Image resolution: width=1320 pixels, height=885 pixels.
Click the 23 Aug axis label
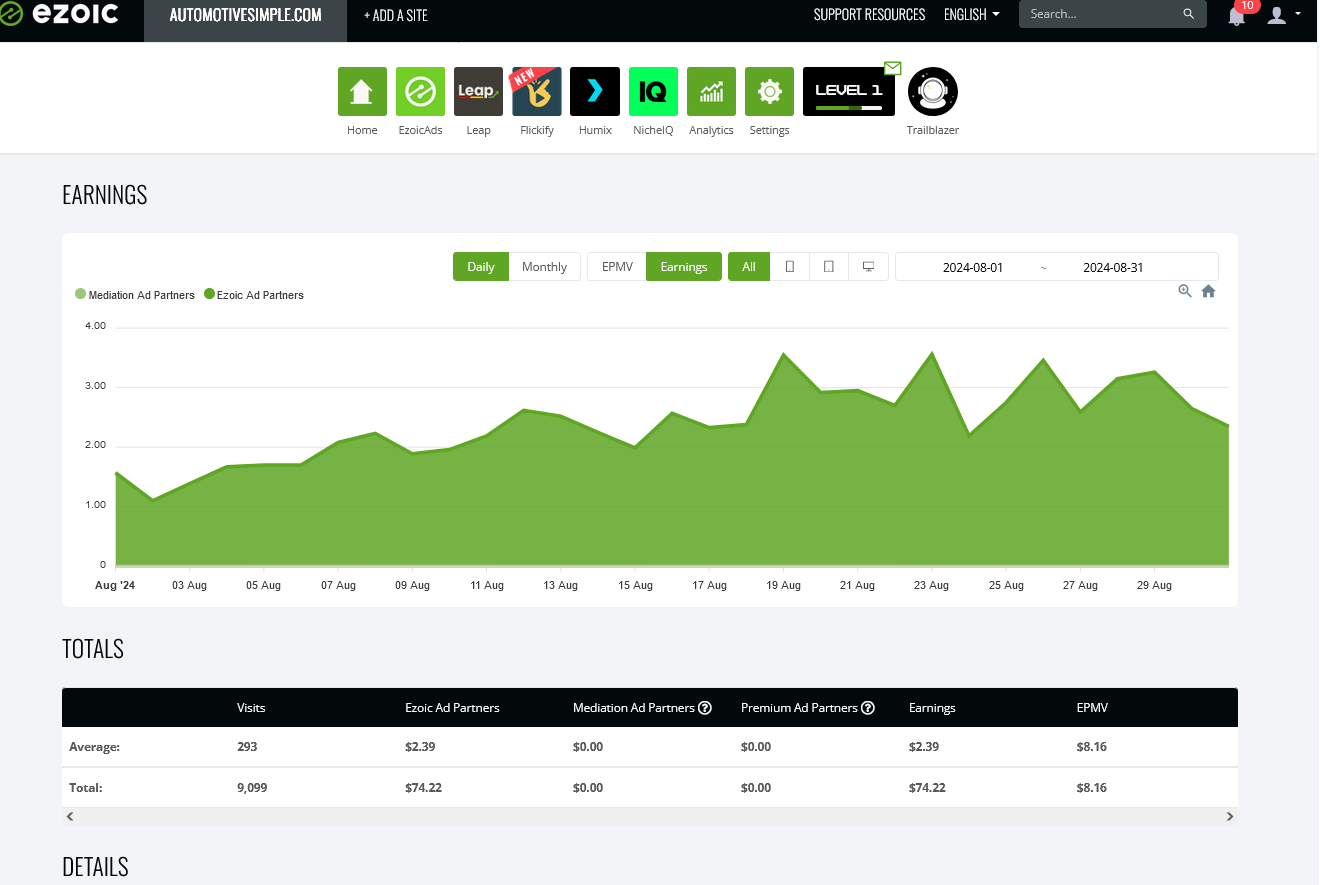coord(931,585)
